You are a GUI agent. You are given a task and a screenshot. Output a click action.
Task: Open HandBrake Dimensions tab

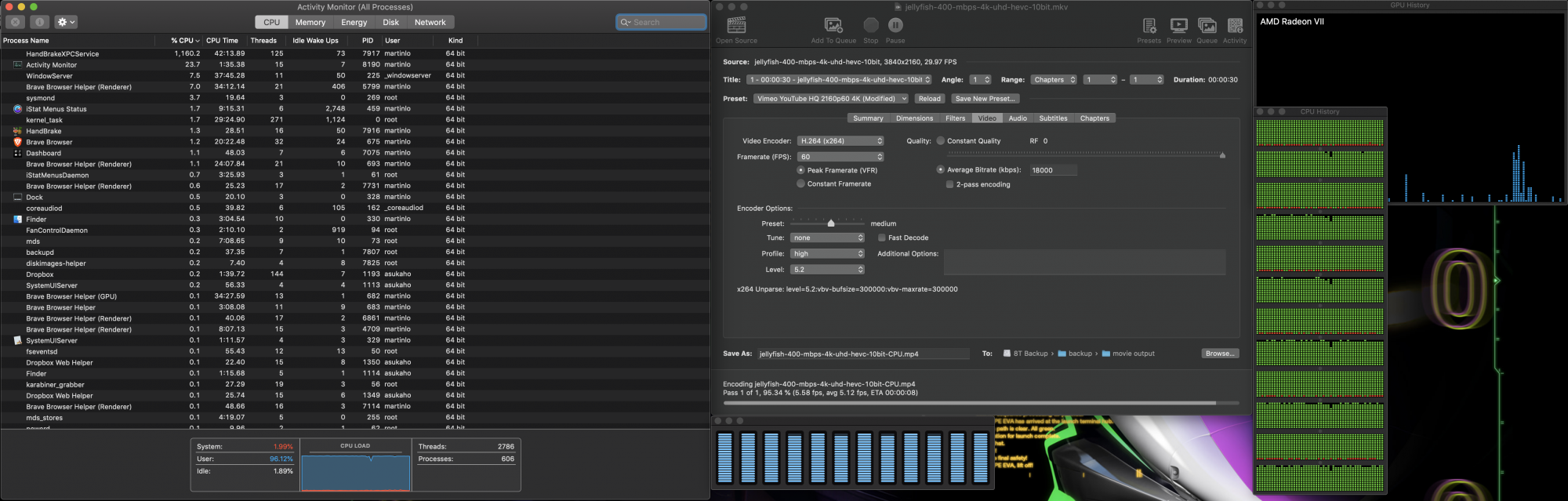[914, 118]
